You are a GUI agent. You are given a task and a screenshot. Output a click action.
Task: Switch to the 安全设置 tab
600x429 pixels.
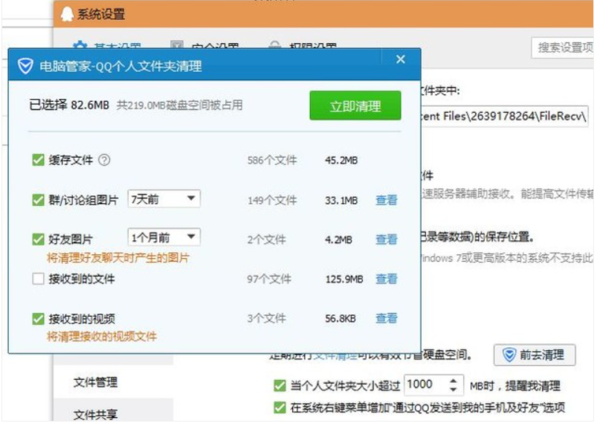point(205,47)
